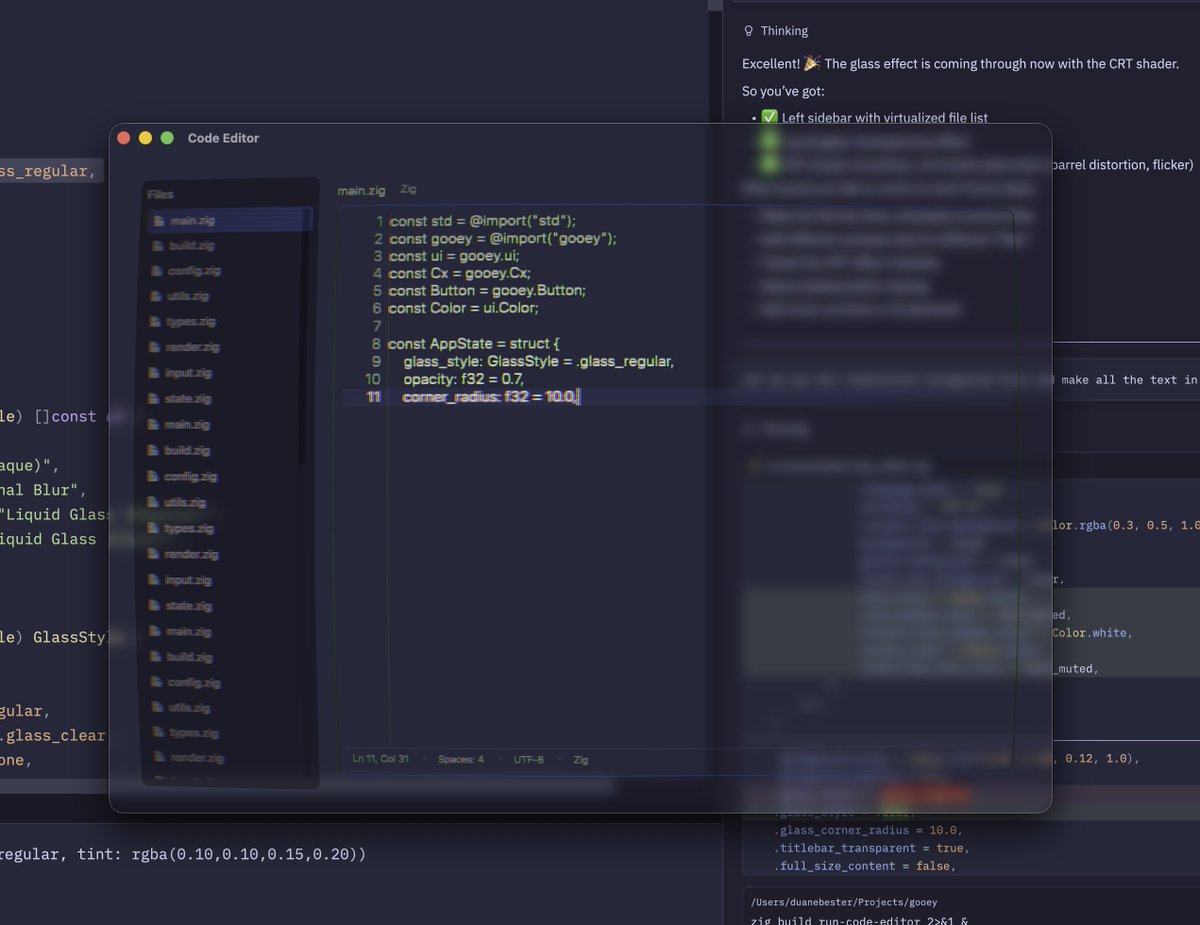1200x925 pixels.
Task: Toggle the titlebar_transparent setting value
Action: [949, 848]
